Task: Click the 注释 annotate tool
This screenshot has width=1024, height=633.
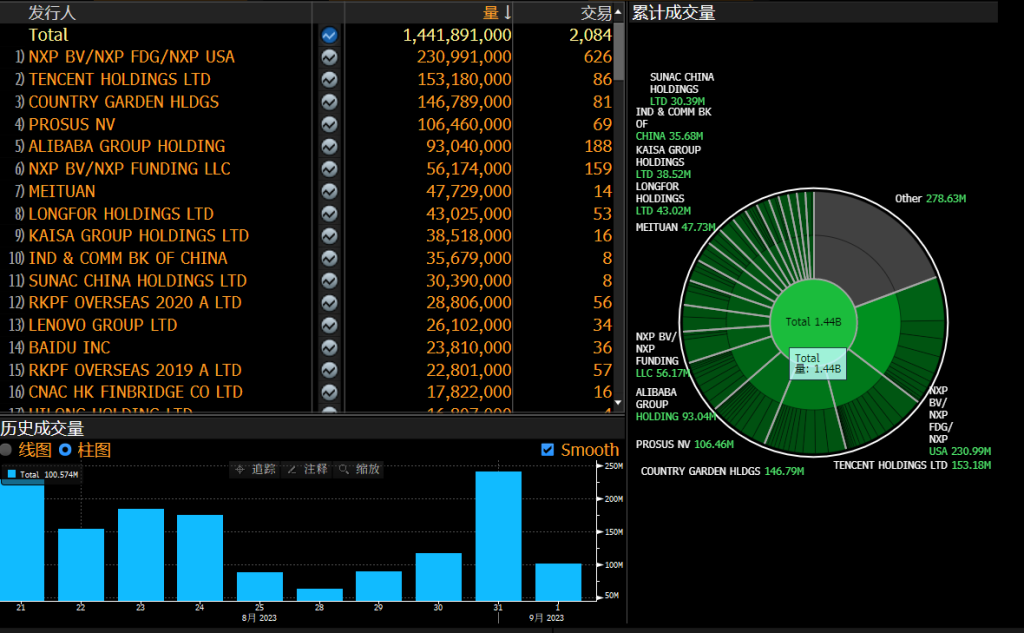Action: (x=307, y=469)
